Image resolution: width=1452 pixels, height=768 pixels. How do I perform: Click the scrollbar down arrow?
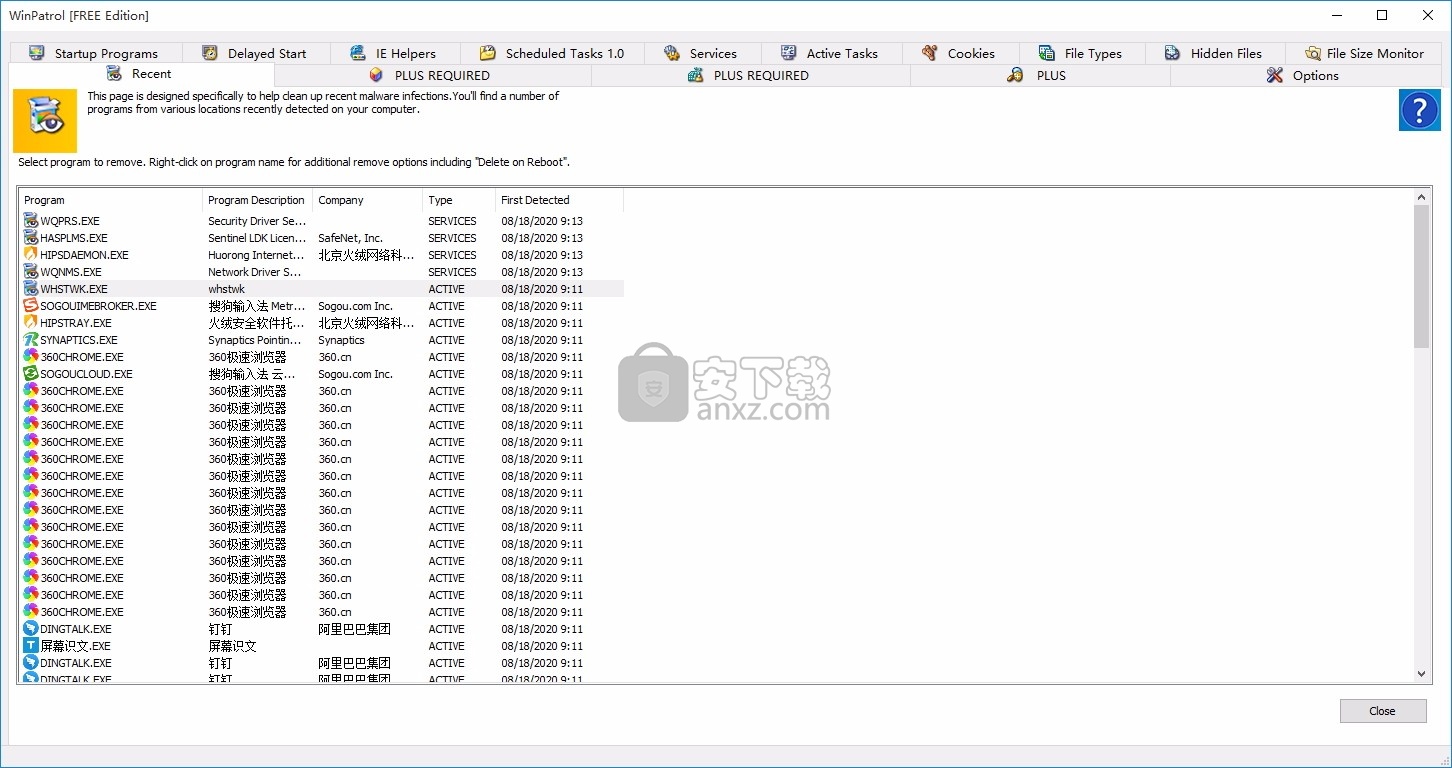pyautogui.click(x=1422, y=674)
